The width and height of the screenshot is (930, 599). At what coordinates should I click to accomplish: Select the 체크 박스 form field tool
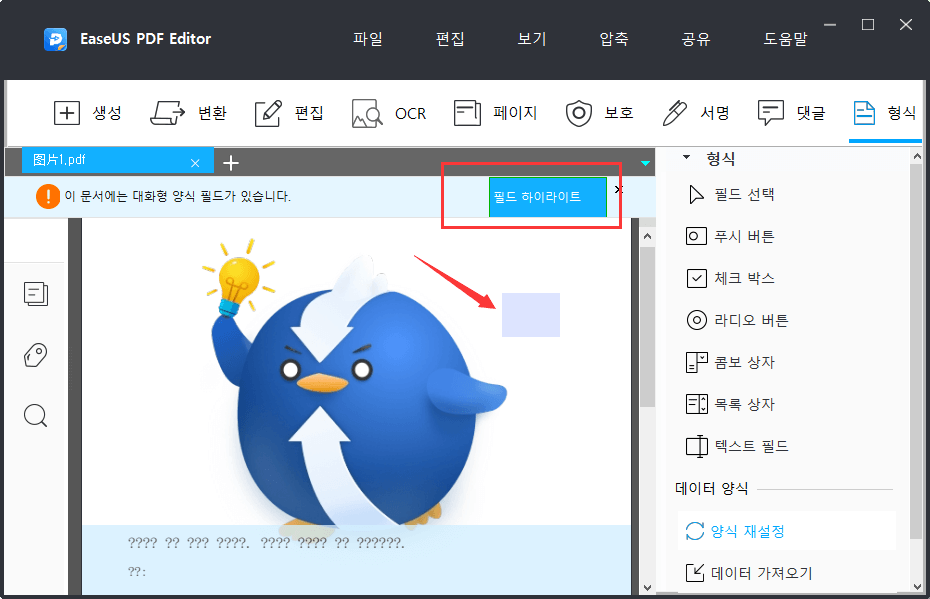pyautogui.click(x=742, y=278)
